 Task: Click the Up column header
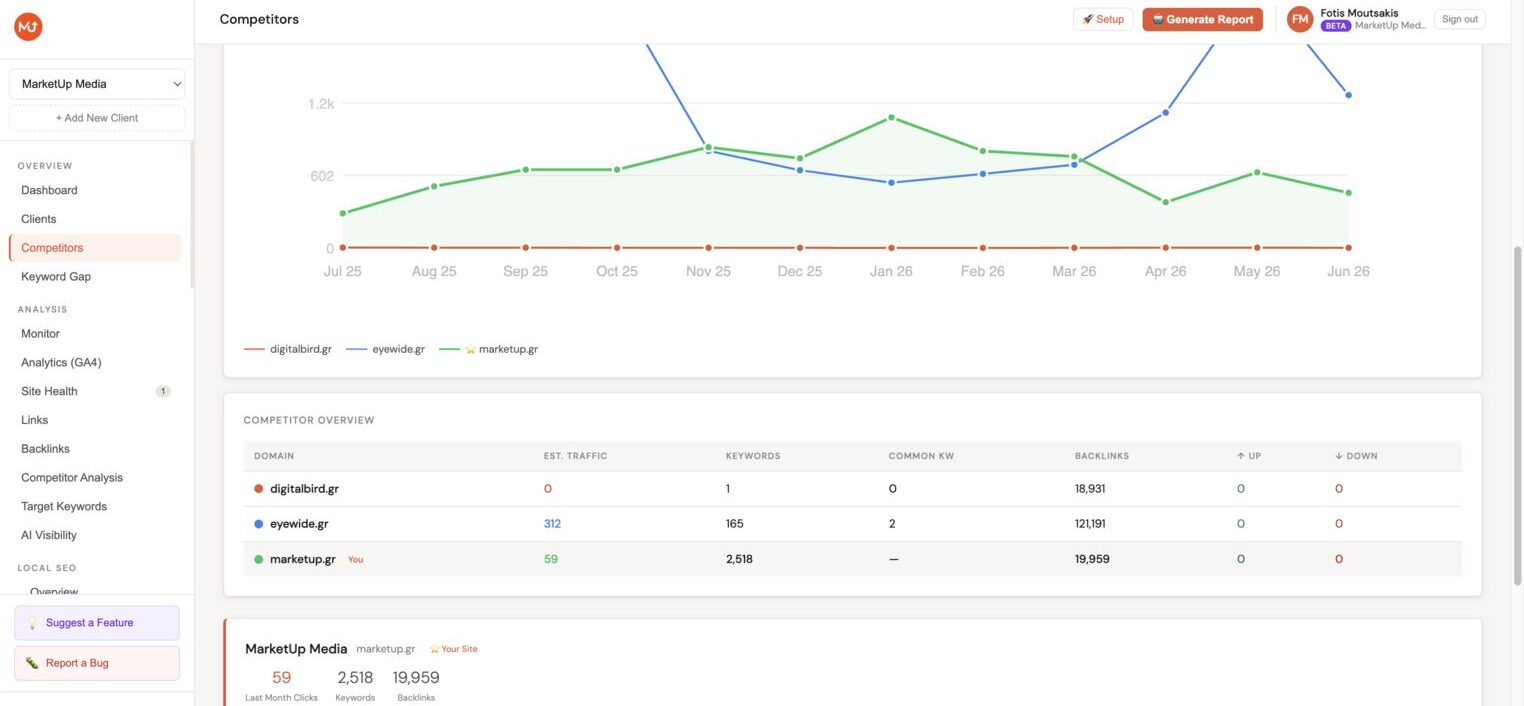coord(1249,456)
